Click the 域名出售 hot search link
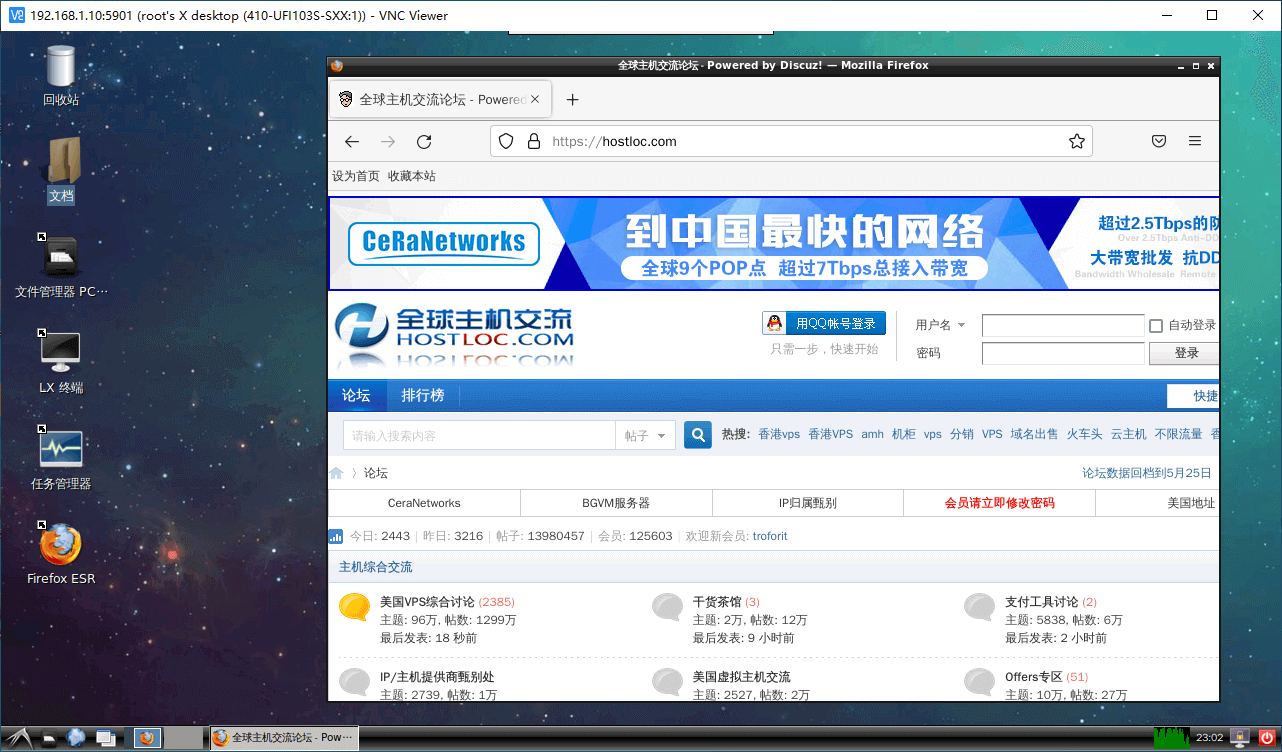Image resolution: width=1282 pixels, height=752 pixels. coord(1034,435)
